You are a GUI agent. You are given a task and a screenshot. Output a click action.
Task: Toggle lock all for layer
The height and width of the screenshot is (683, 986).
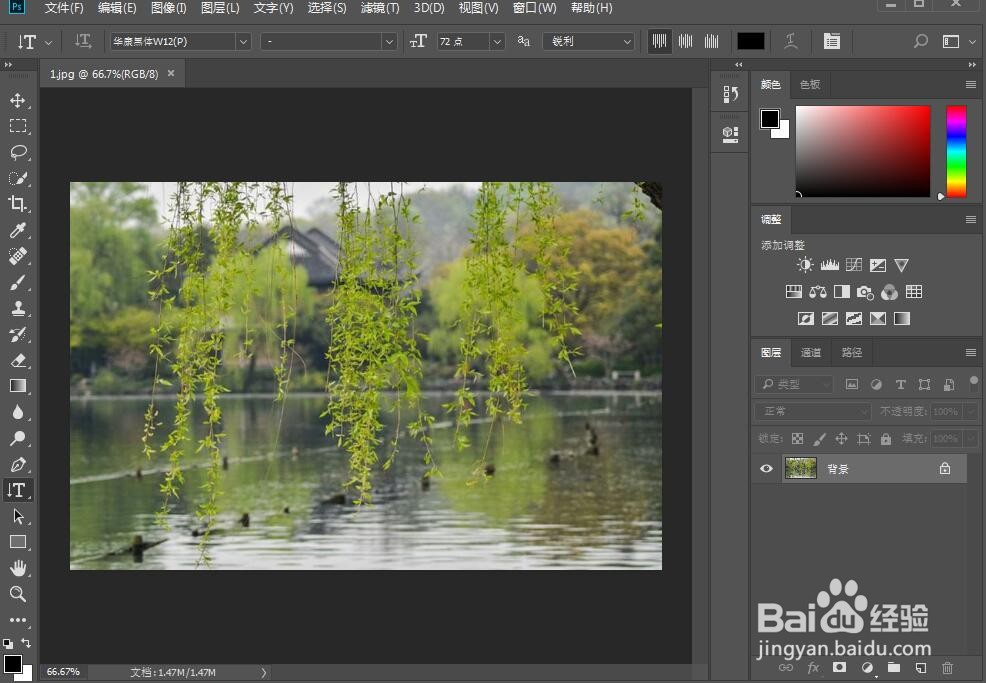(886, 439)
